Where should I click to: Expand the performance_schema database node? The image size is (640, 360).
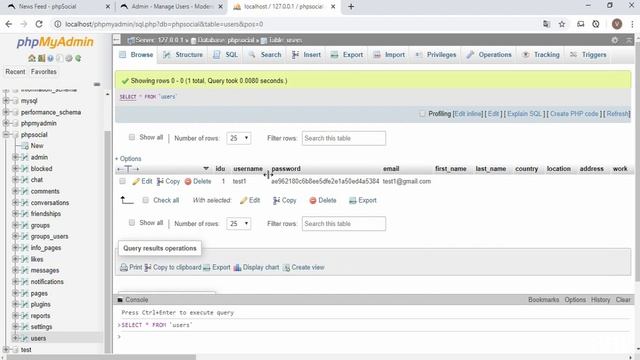tap(6, 112)
